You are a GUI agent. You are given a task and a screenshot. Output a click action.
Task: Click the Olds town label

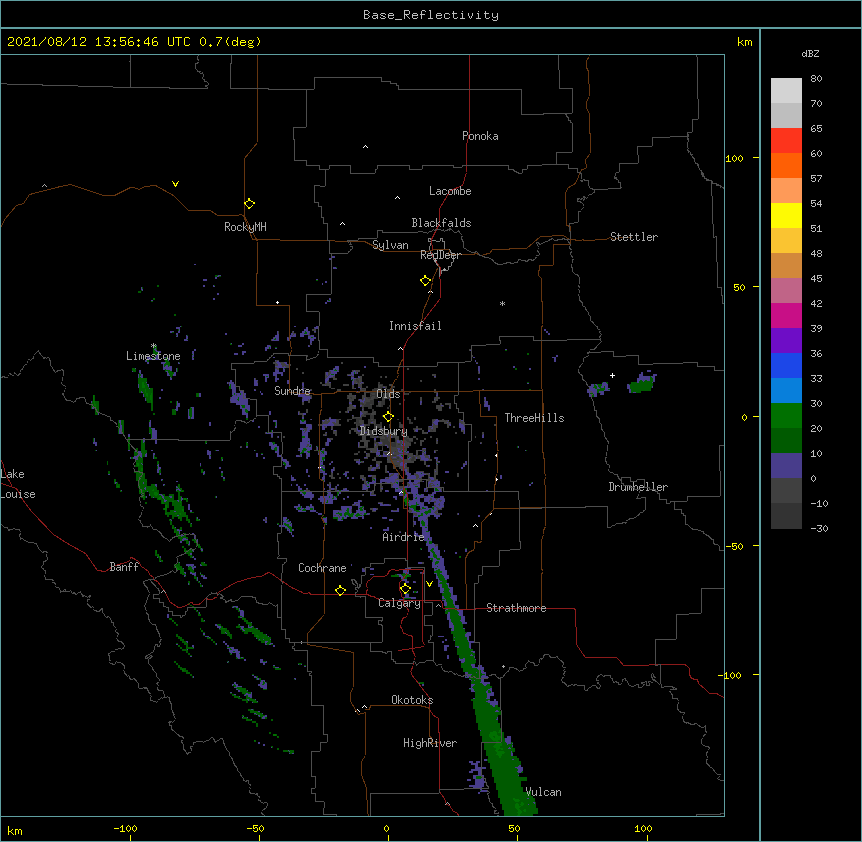coord(388,394)
